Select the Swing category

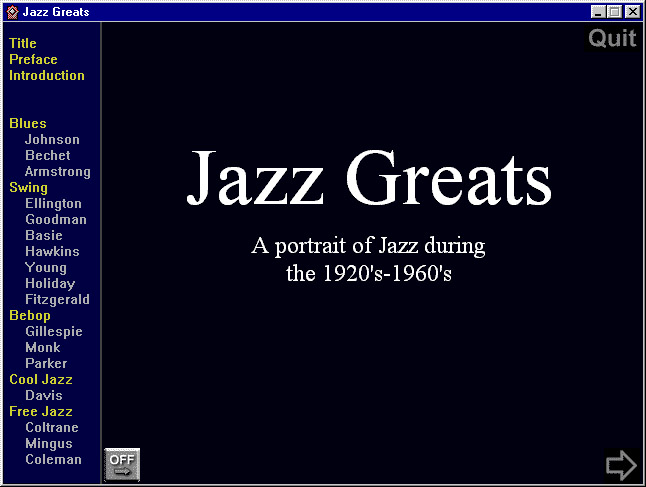point(28,187)
